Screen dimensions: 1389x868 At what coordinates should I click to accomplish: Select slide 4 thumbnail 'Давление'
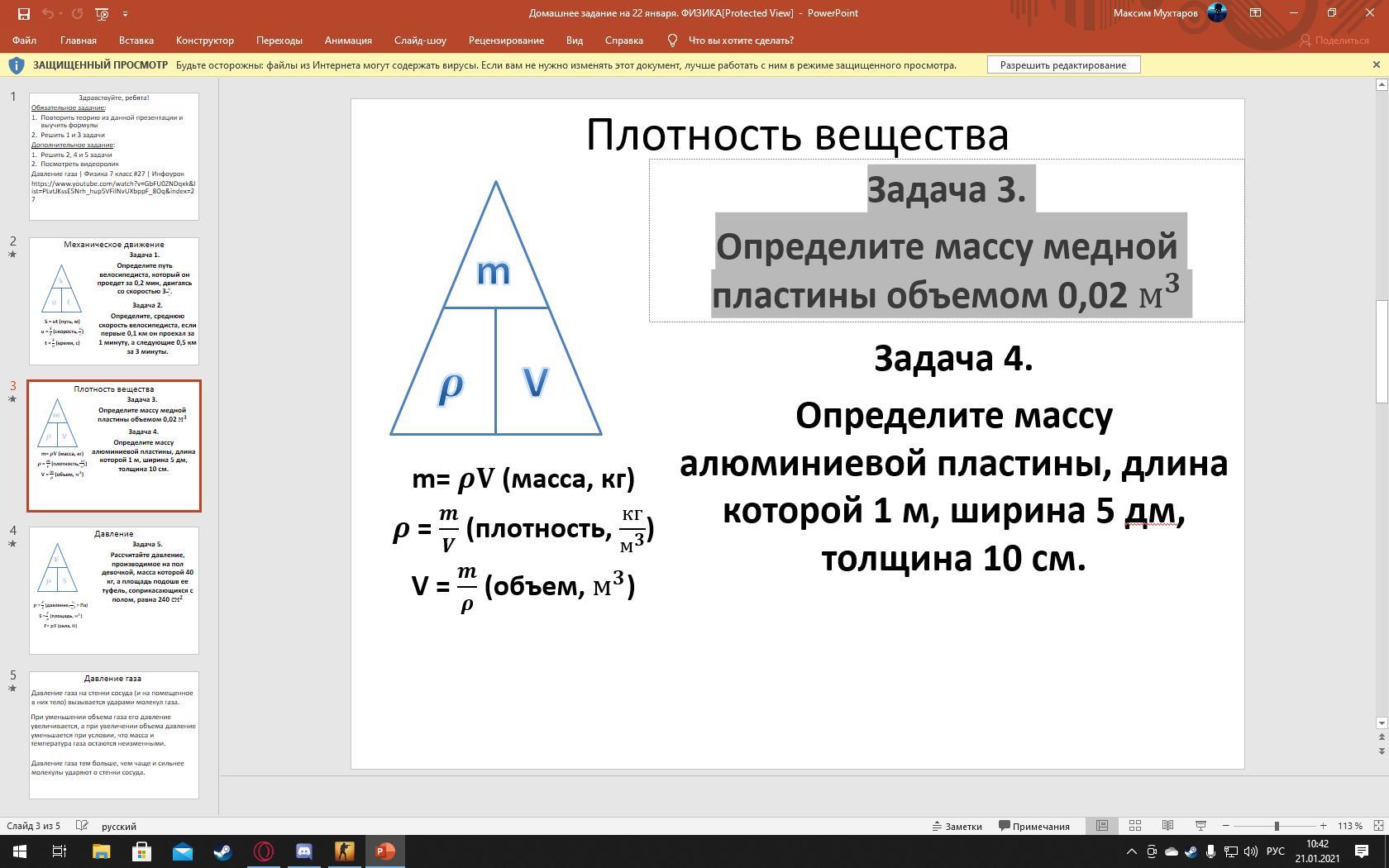point(114,590)
